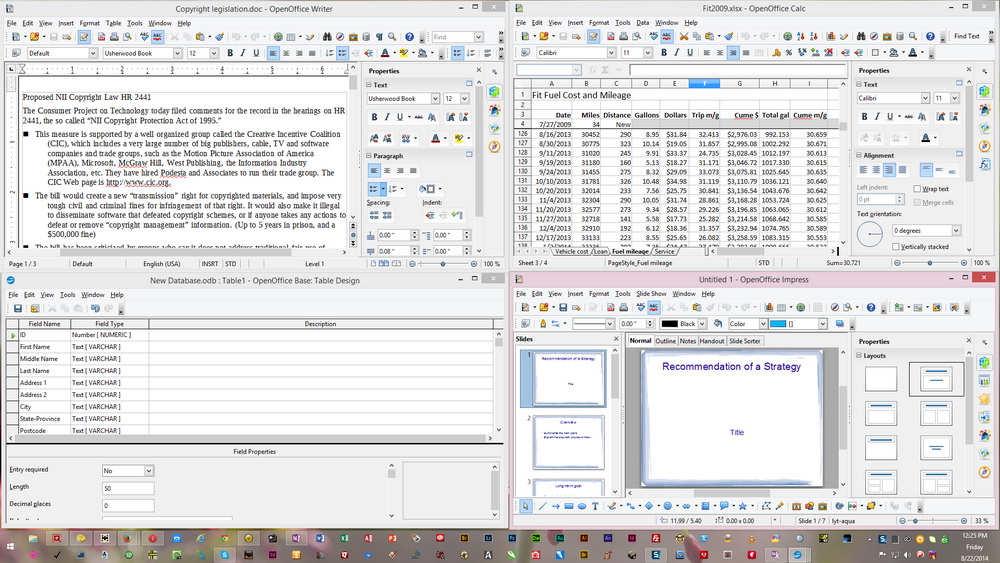1000x563 pixels.
Task: Select the Rectangle tool in Impress drawing toolbar
Action: 569,506
